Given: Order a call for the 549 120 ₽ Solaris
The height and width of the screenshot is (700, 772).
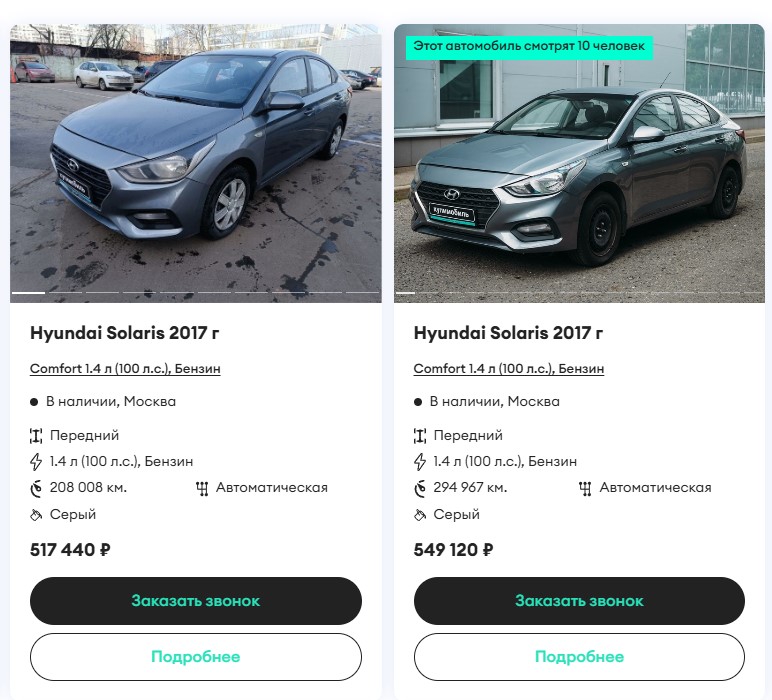Looking at the screenshot, I should [579, 601].
